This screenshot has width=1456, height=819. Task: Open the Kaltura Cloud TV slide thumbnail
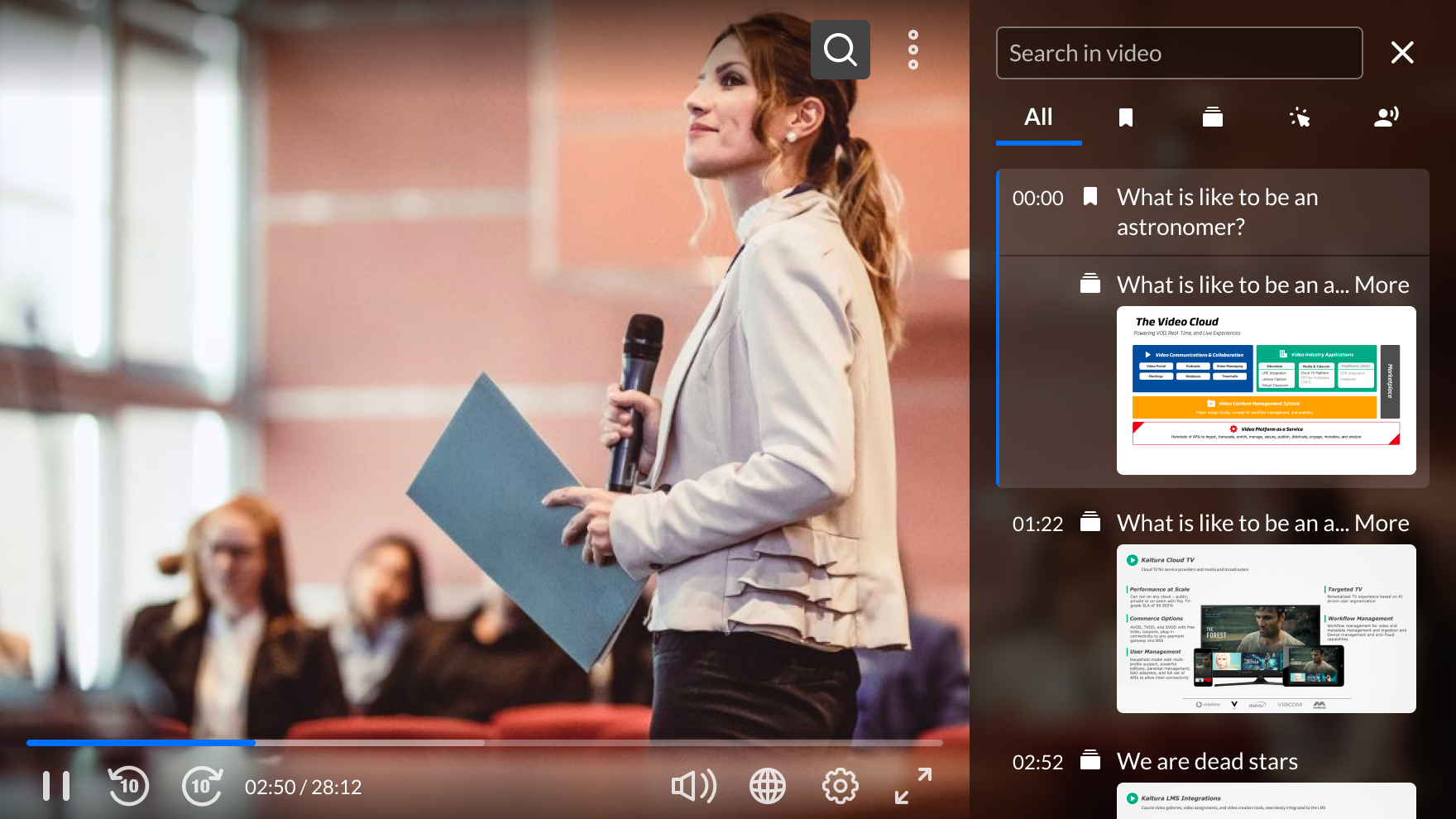(x=1266, y=629)
